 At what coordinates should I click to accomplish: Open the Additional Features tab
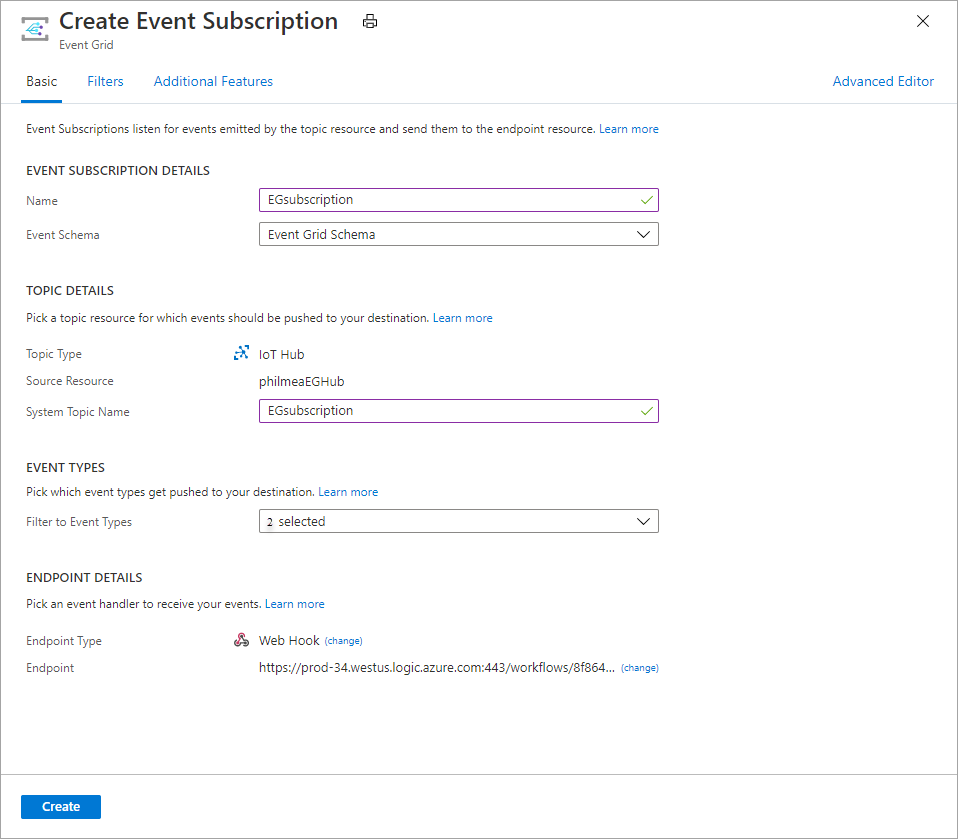pos(213,82)
